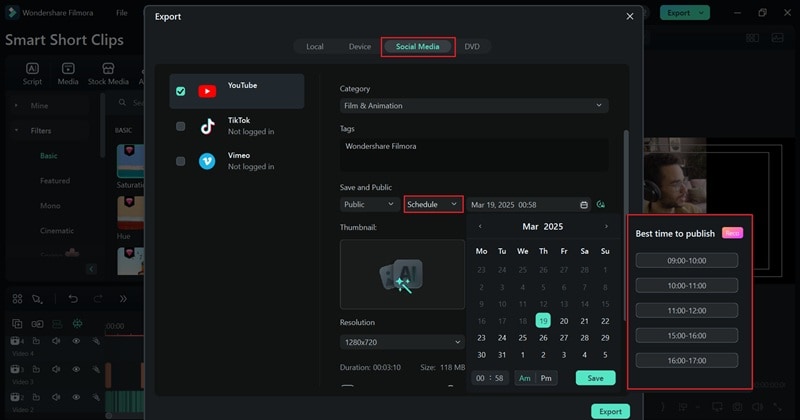Save the scheduled date and time

pyautogui.click(x=595, y=378)
